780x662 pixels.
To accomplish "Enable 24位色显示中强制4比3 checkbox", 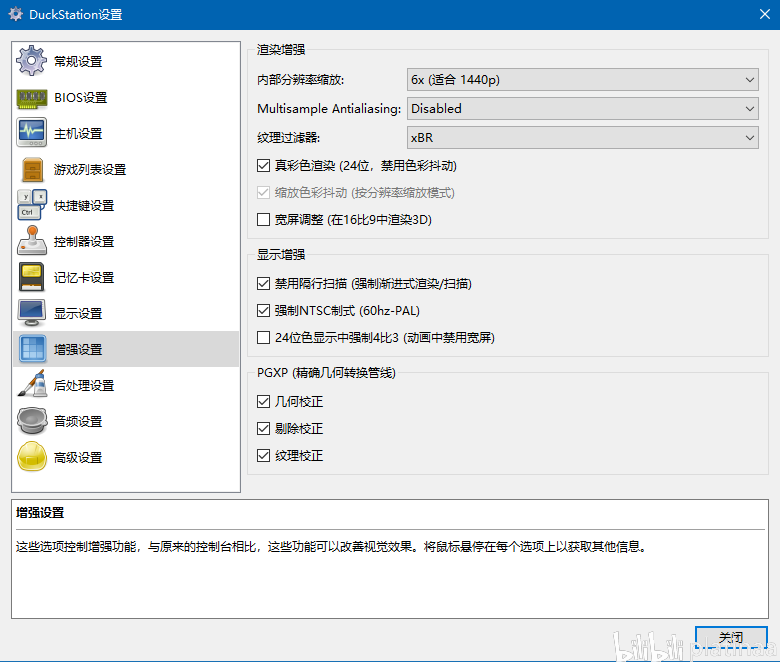I will [x=263, y=338].
